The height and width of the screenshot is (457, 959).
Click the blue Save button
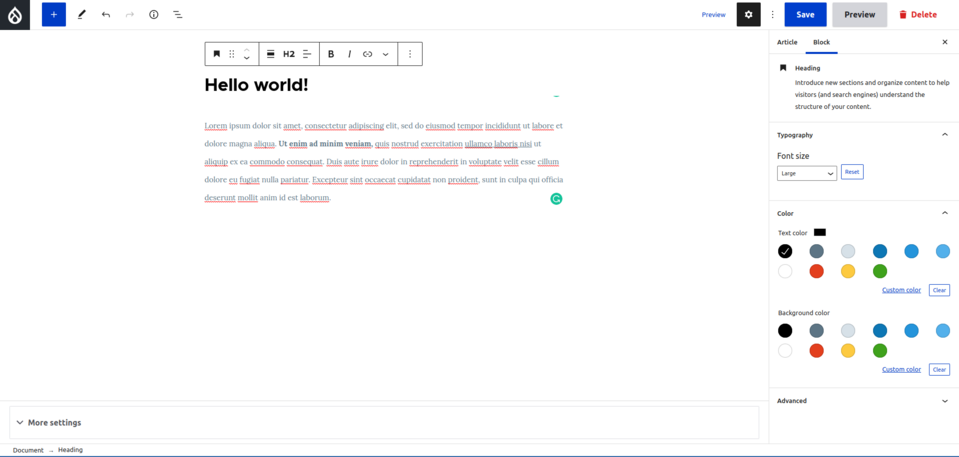805,15
